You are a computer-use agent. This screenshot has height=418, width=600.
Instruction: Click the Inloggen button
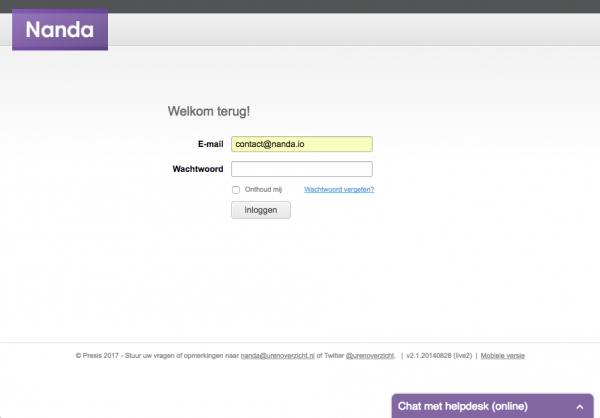click(x=261, y=210)
